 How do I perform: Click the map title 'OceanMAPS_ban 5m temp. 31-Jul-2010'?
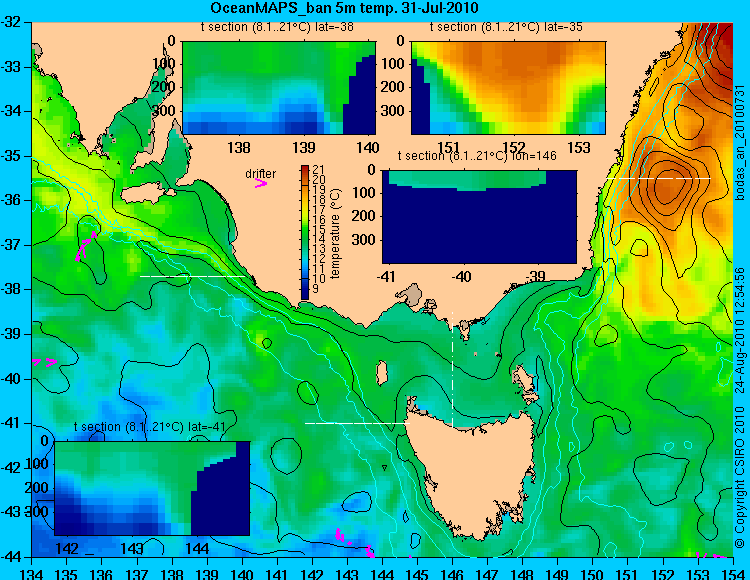point(344,8)
